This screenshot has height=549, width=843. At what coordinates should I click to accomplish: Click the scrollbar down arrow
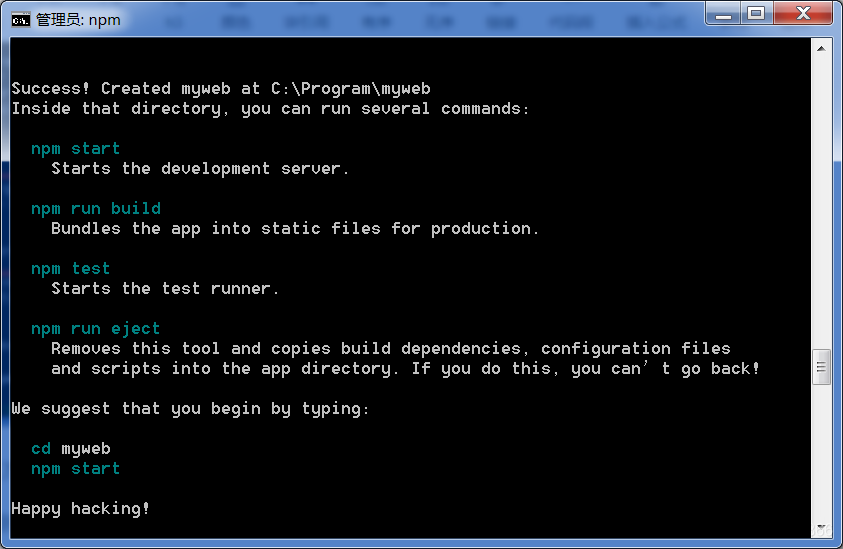click(821, 527)
